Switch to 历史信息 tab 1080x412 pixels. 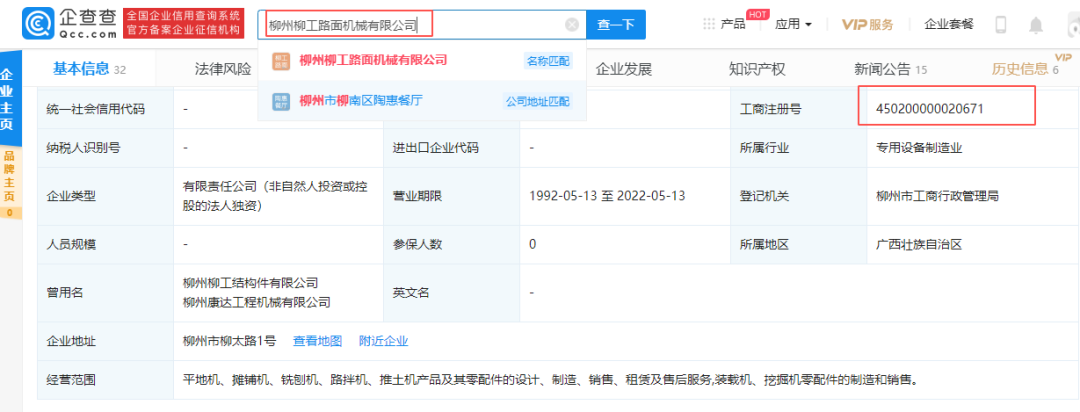(1025, 69)
